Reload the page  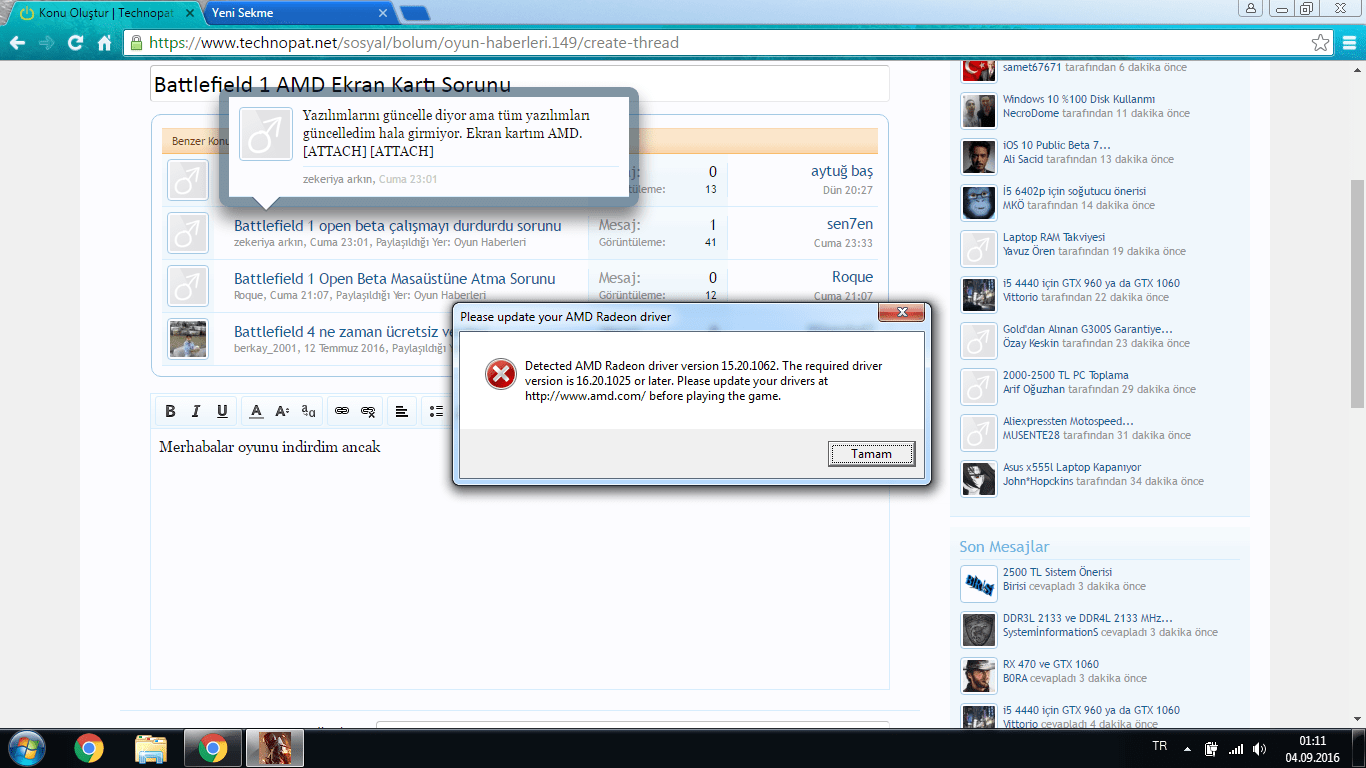(76, 43)
